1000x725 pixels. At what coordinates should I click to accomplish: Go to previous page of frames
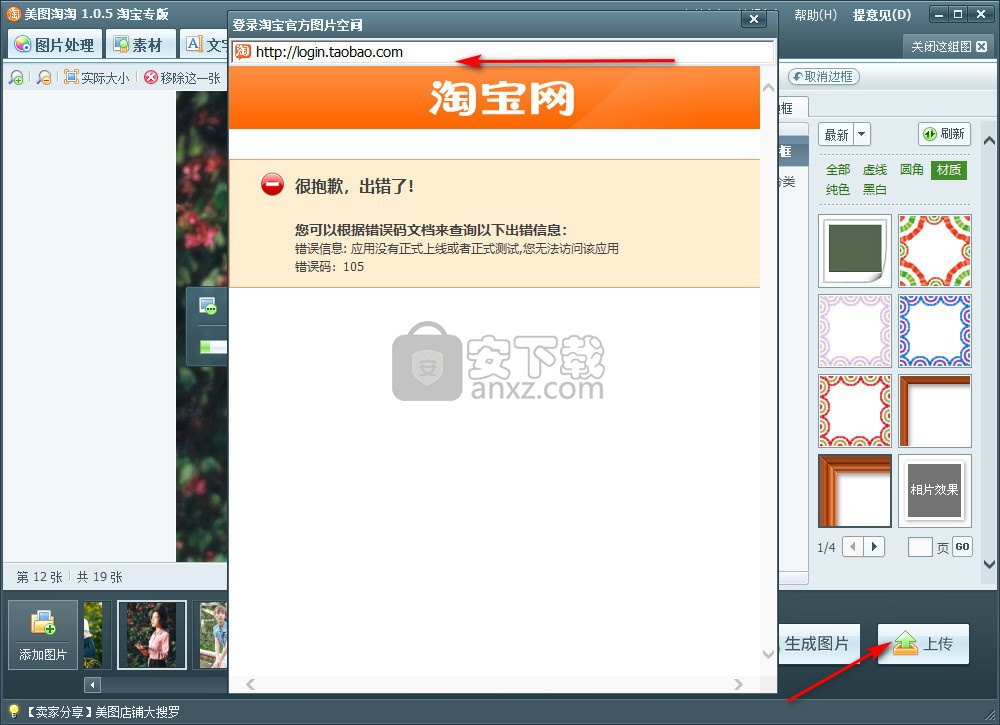point(853,546)
